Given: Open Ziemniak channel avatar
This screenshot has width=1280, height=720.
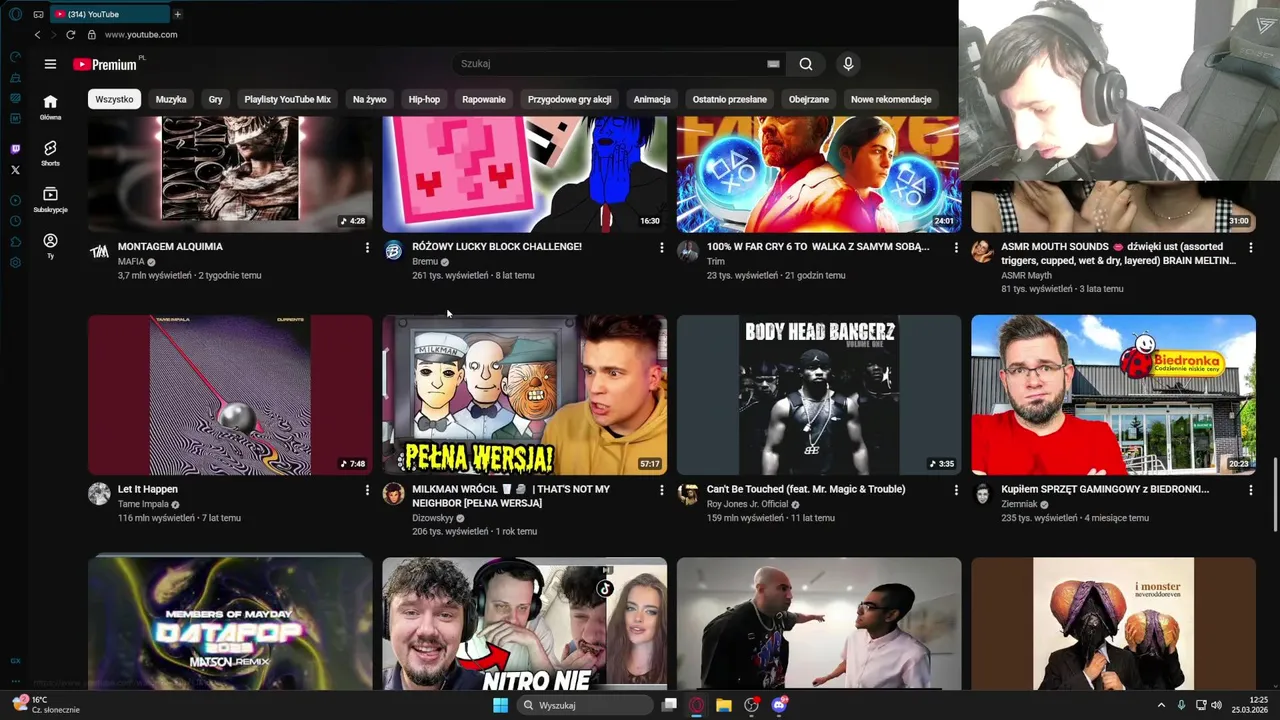Looking at the screenshot, I should (x=982, y=494).
